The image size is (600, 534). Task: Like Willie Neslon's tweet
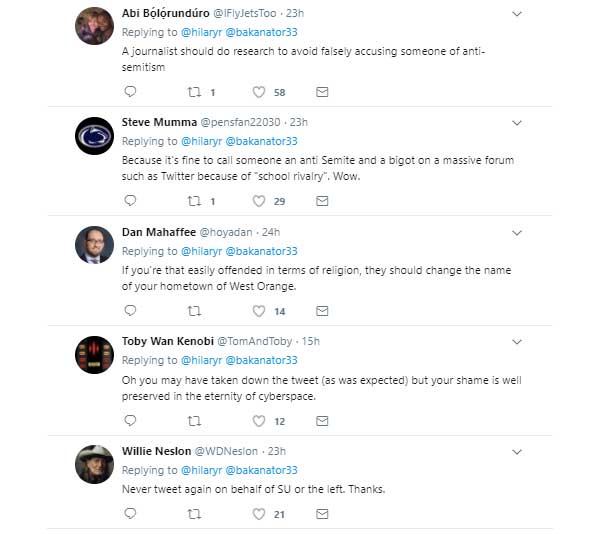(259, 514)
